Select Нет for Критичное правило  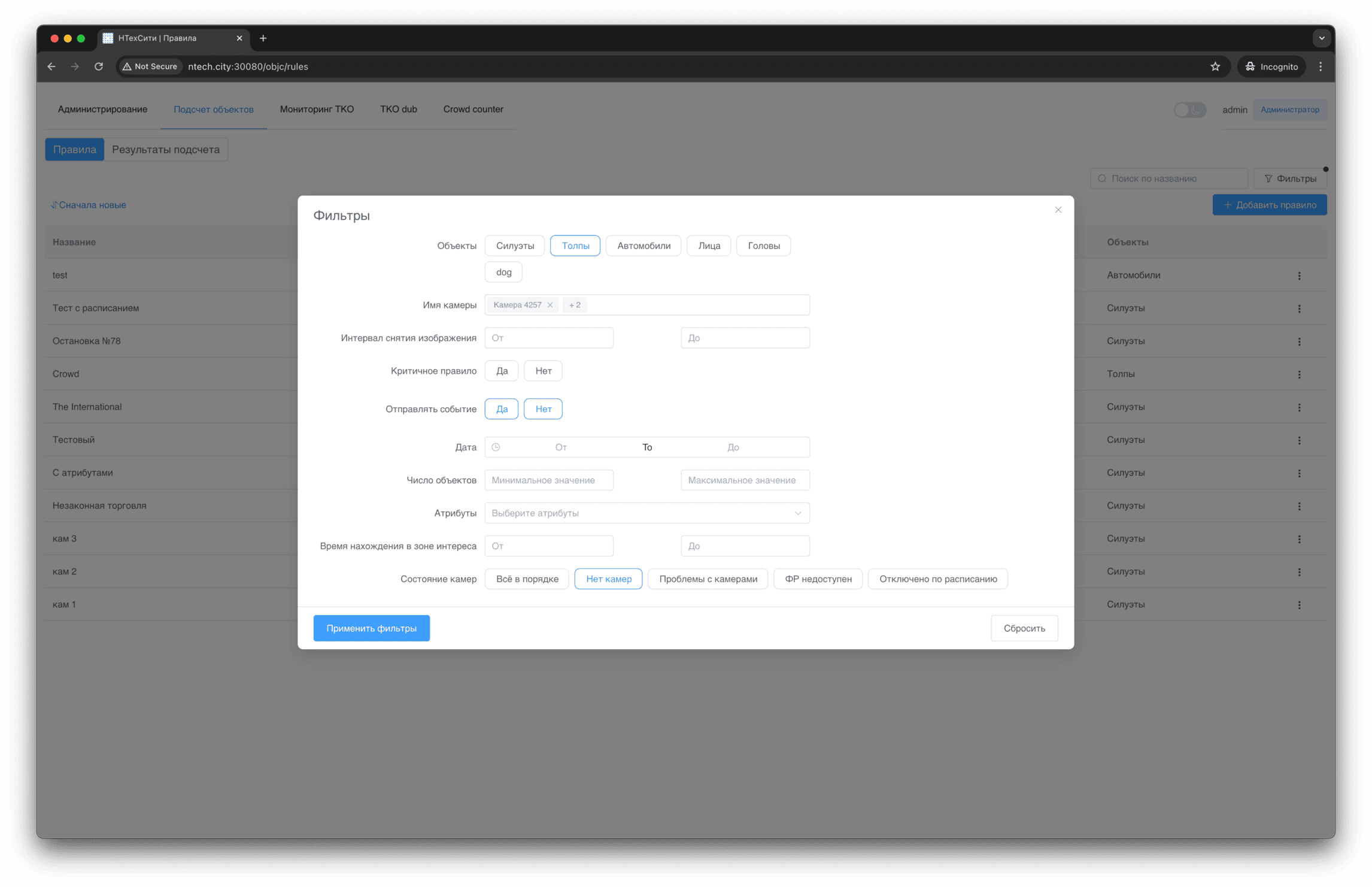(x=543, y=371)
